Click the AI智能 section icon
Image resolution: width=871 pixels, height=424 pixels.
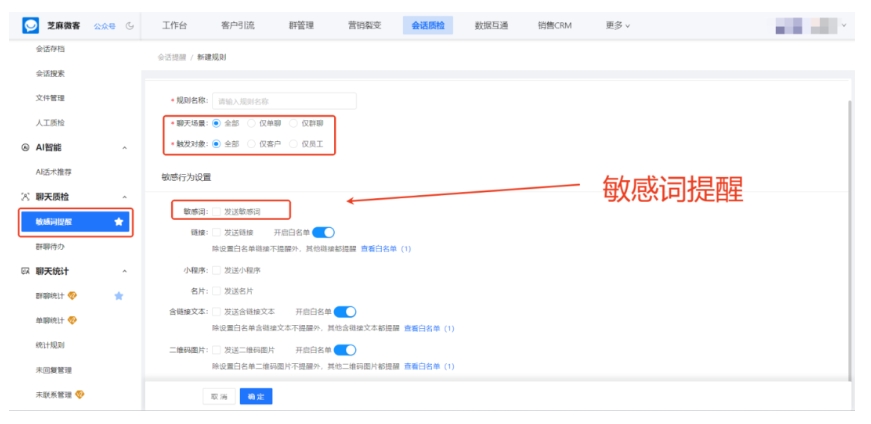pos(26,147)
